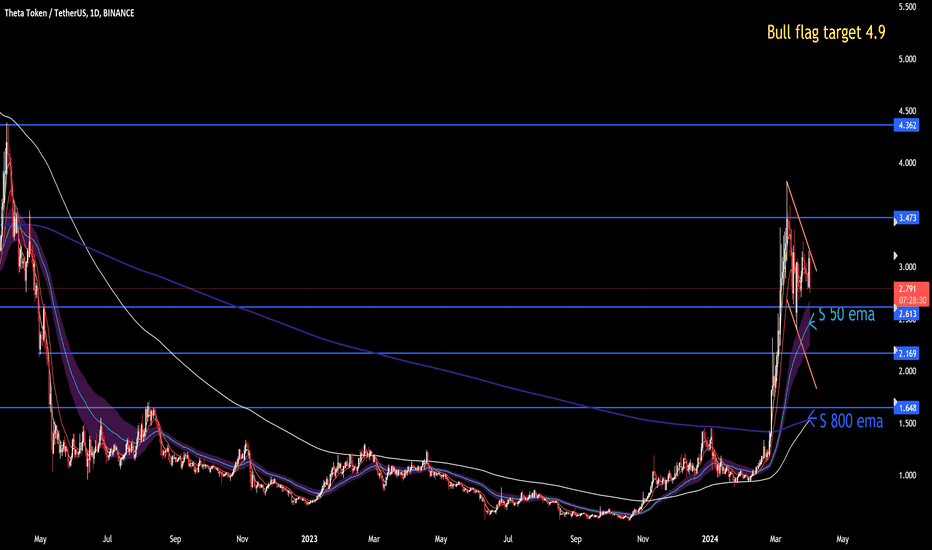
Task: Click the 5.000 value on price axis
Action: tap(907, 59)
